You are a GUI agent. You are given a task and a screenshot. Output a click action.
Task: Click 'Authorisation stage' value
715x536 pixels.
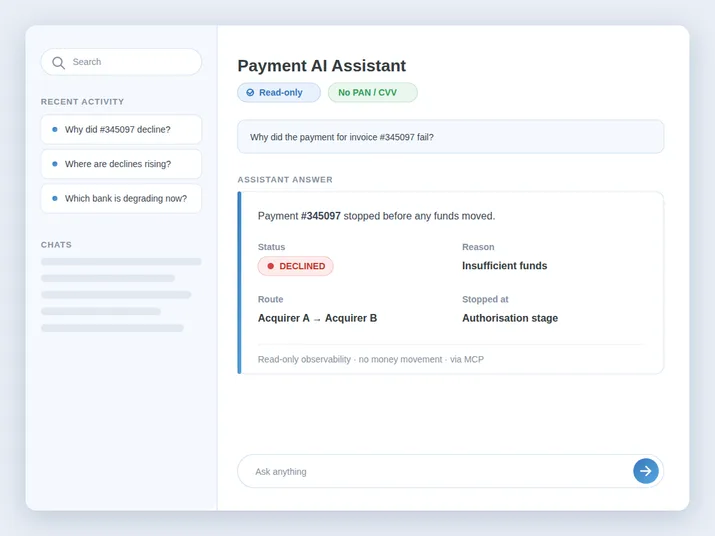point(510,318)
